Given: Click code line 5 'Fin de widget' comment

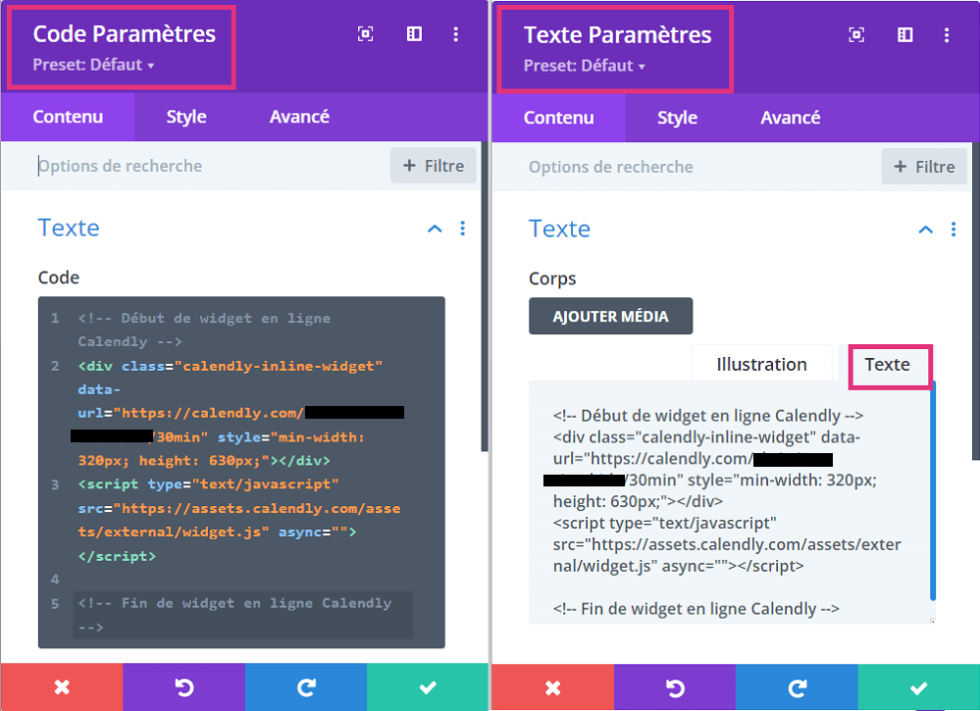Looking at the screenshot, I should [x=242, y=615].
